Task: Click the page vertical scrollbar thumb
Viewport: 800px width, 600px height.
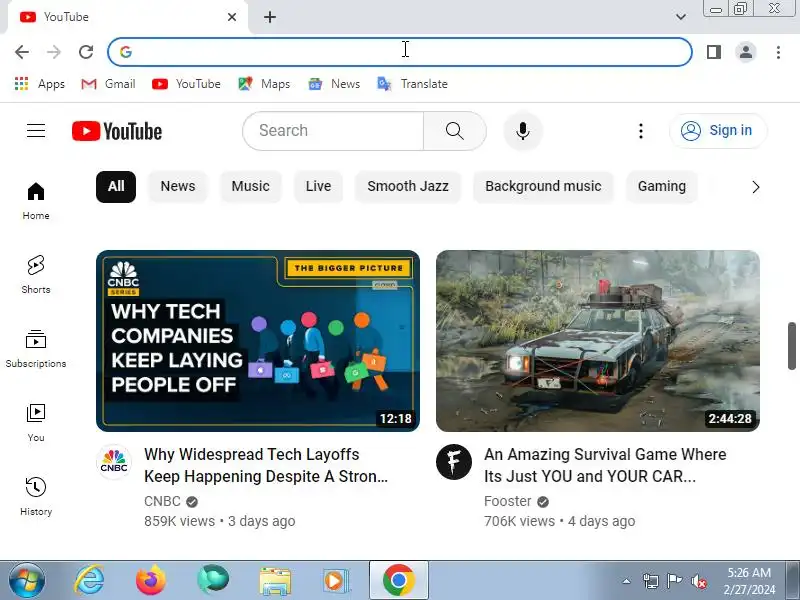Action: 792,345
